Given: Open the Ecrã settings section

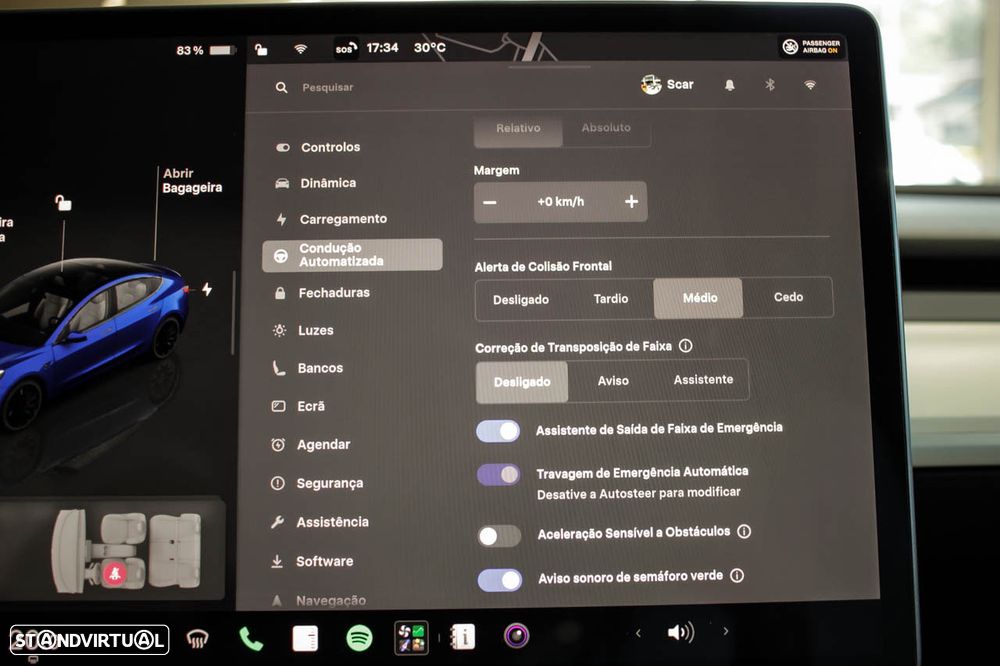Looking at the screenshot, I should [x=298, y=406].
